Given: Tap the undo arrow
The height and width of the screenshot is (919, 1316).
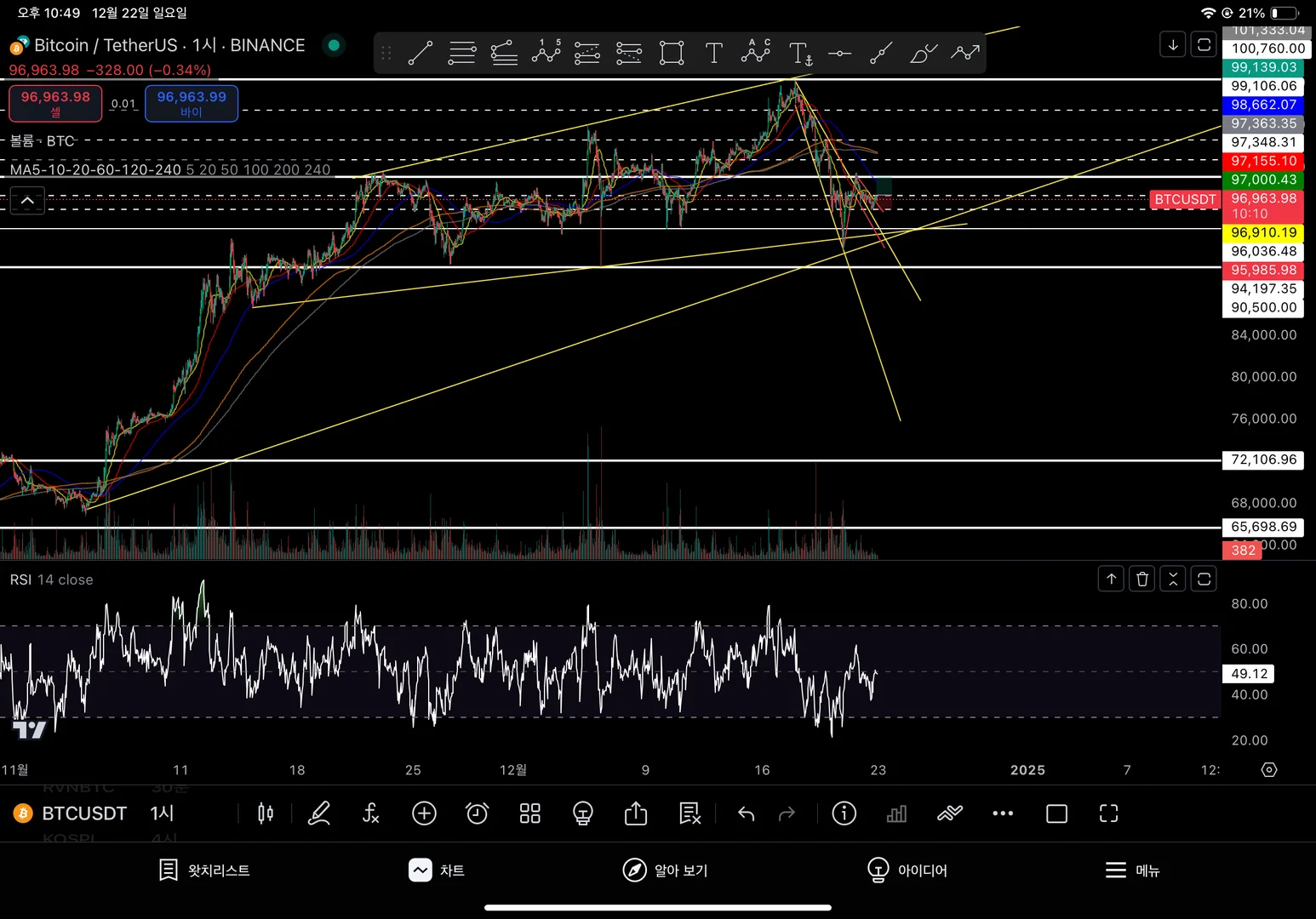Looking at the screenshot, I should tap(747, 813).
